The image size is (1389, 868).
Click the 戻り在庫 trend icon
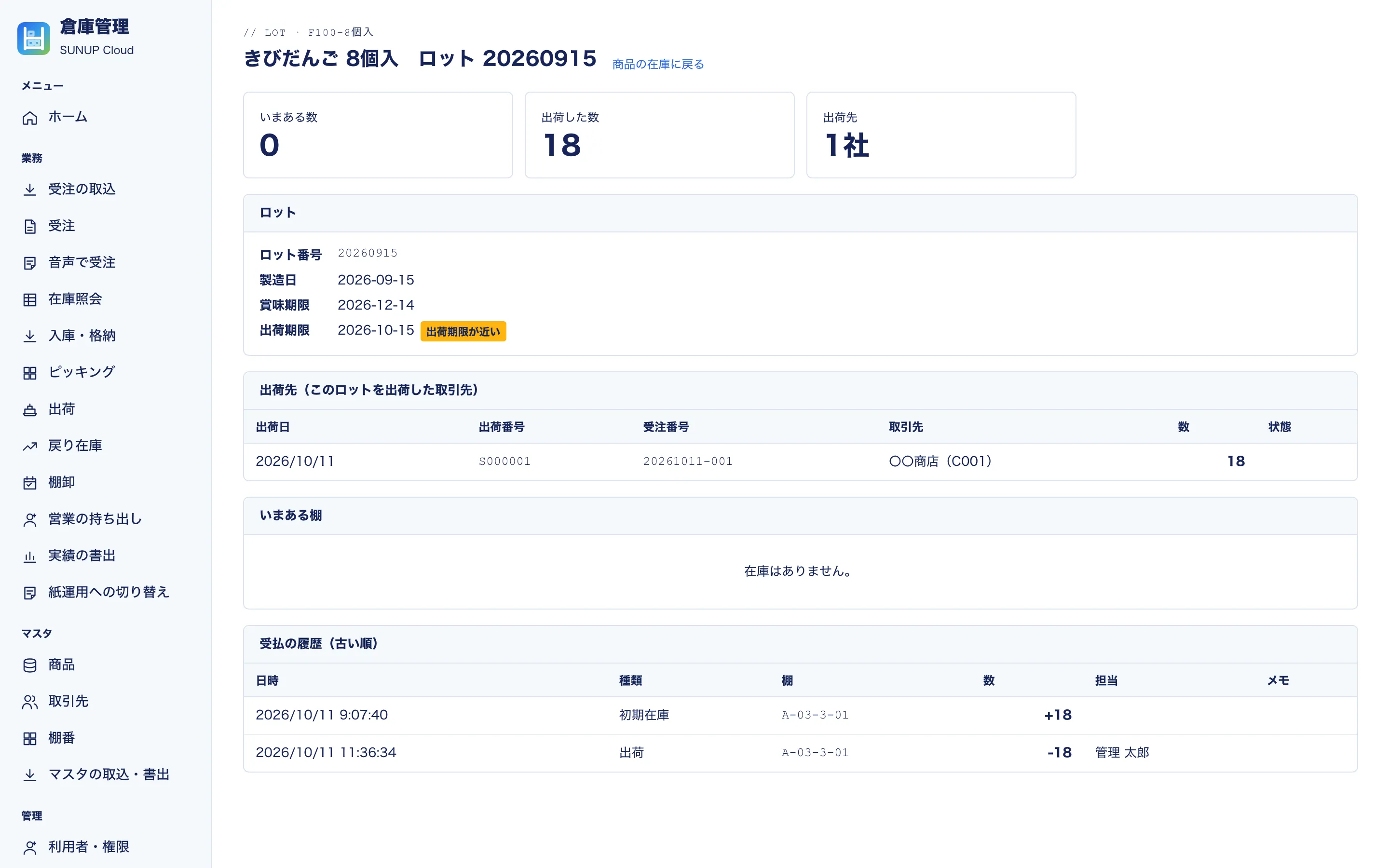[x=30, y=446]
